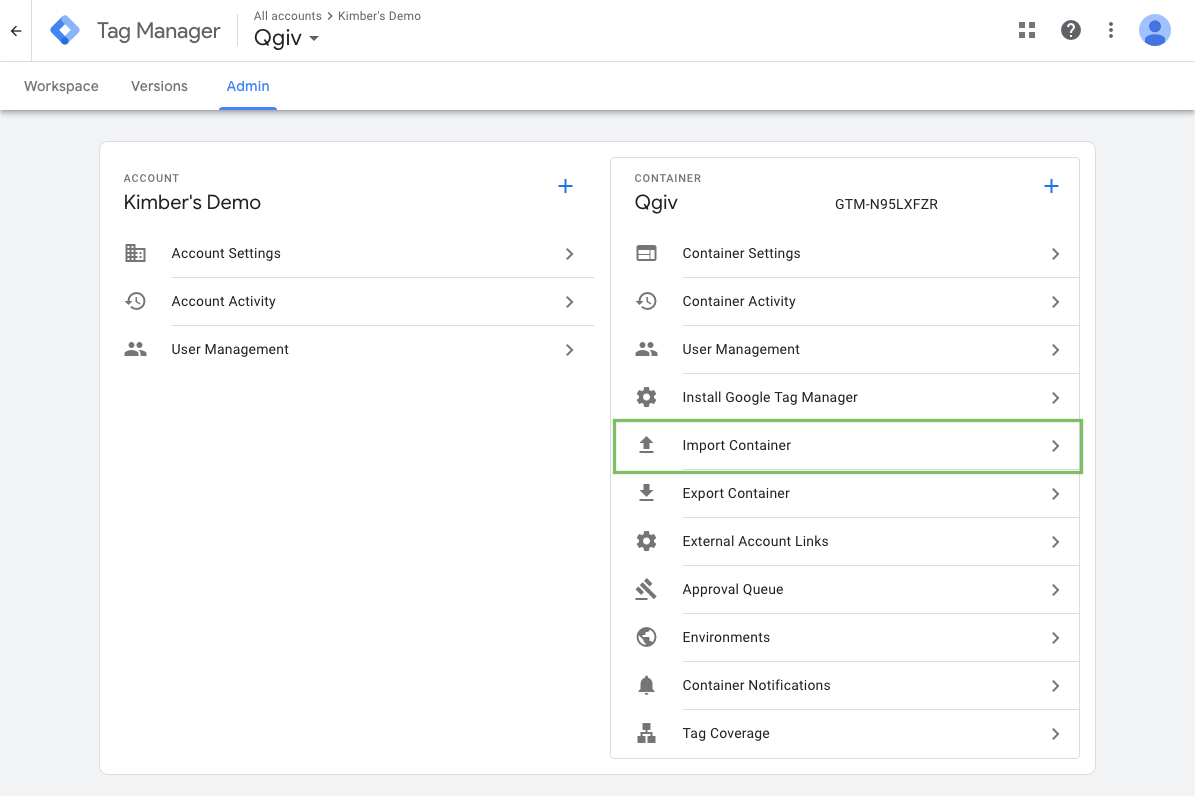Click the Import Container upload icon

click(x=646, y=445)
